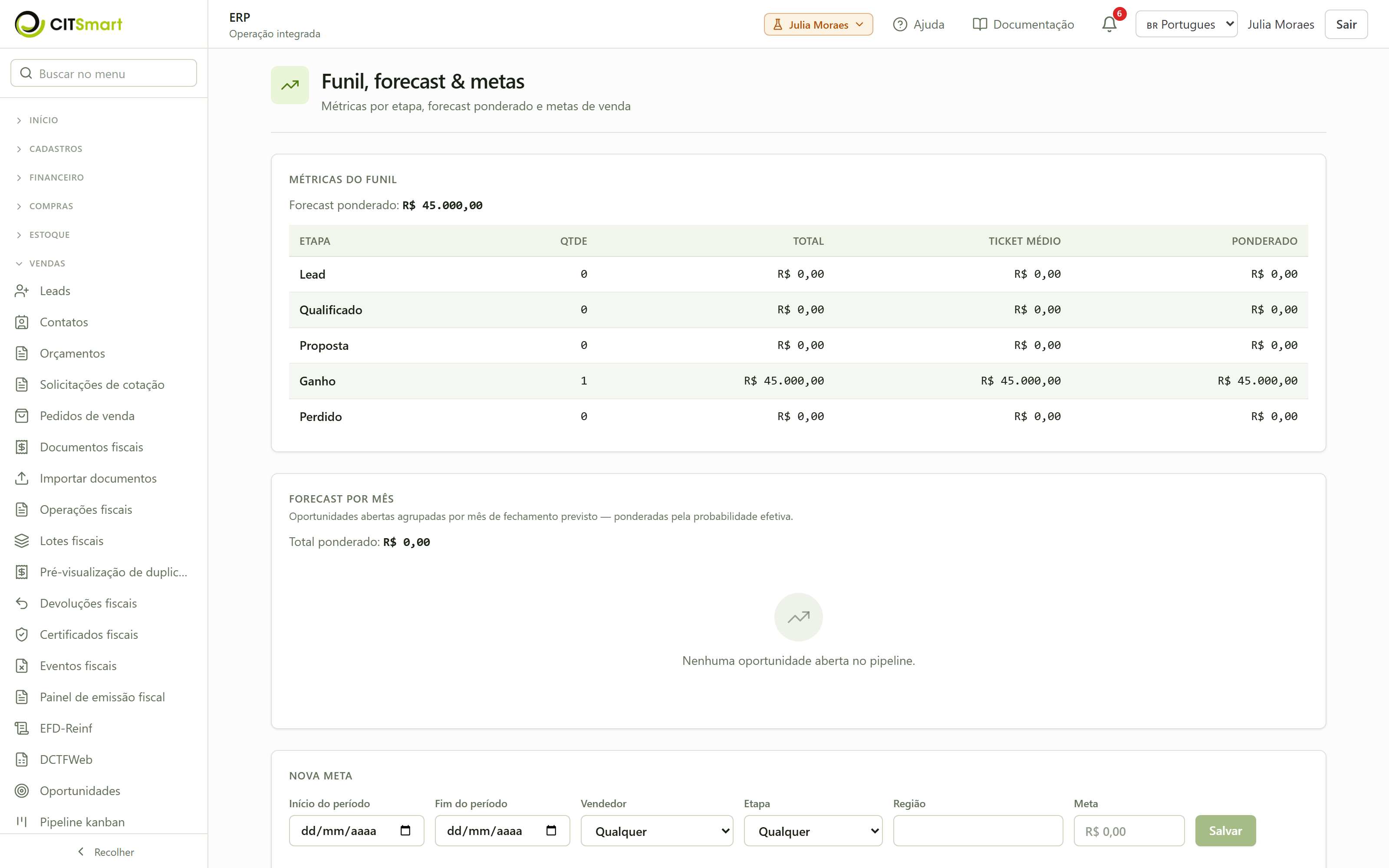1389x868 pixels.
Task: Open the Portugues language dropdown
Action: coord(1186,24)
